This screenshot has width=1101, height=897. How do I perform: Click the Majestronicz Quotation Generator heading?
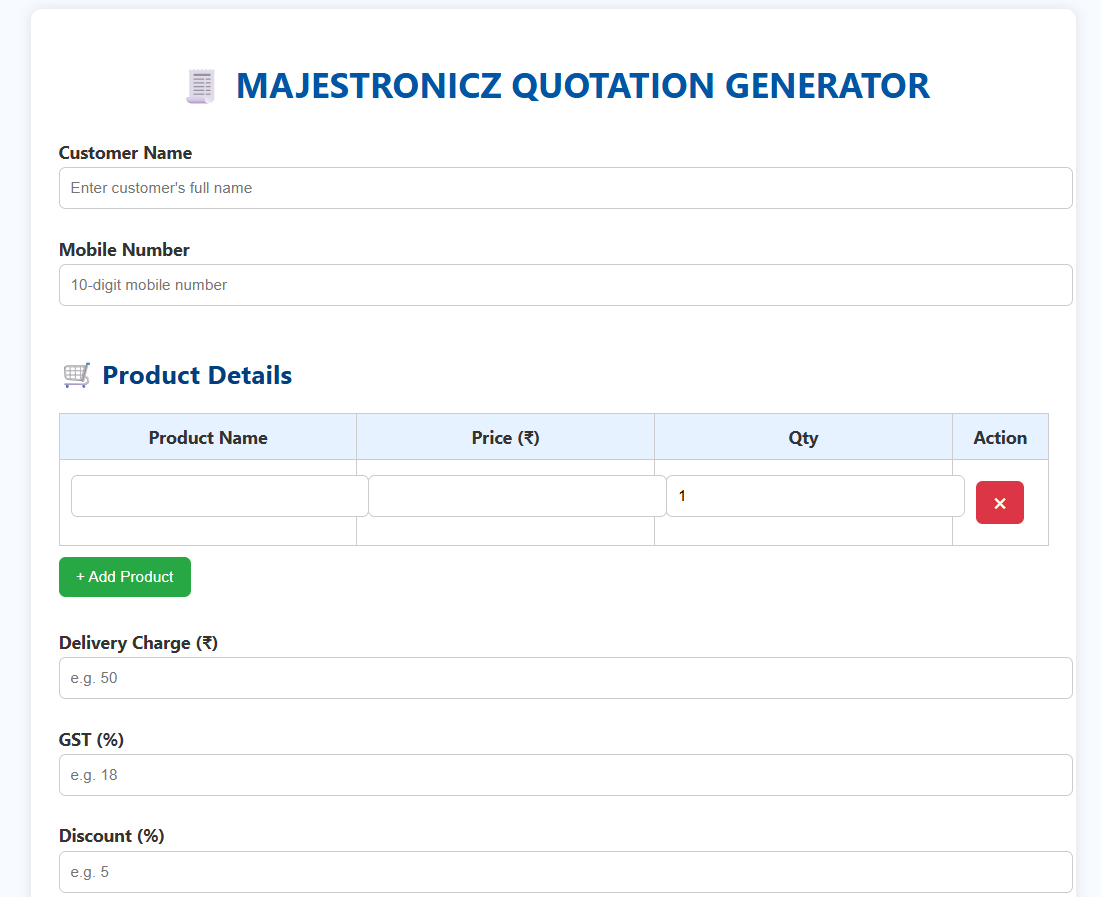[x=582, y=86]
